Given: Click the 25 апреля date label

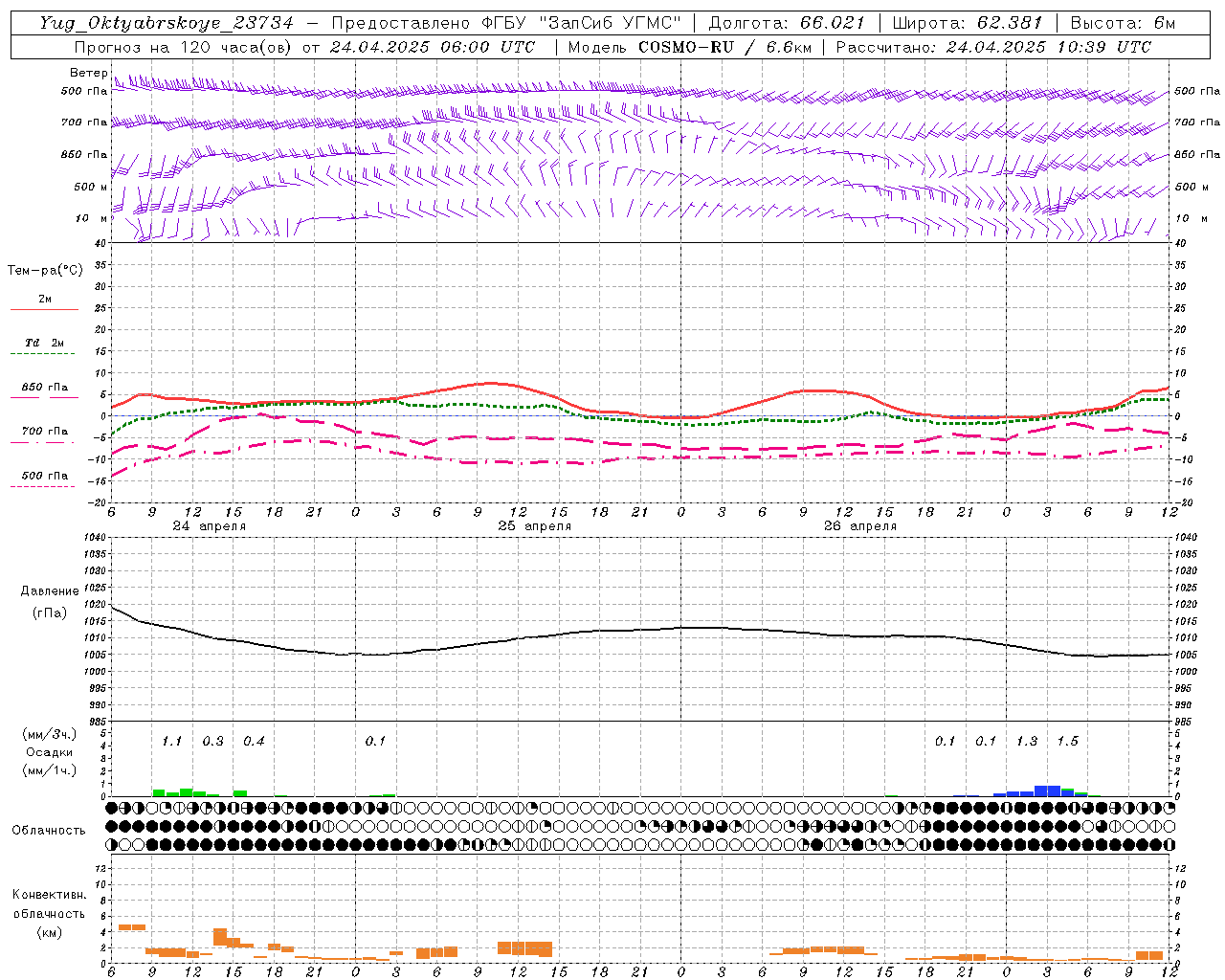Looking at the screenshot, I should pyautogui.click(x=534, y=526).
